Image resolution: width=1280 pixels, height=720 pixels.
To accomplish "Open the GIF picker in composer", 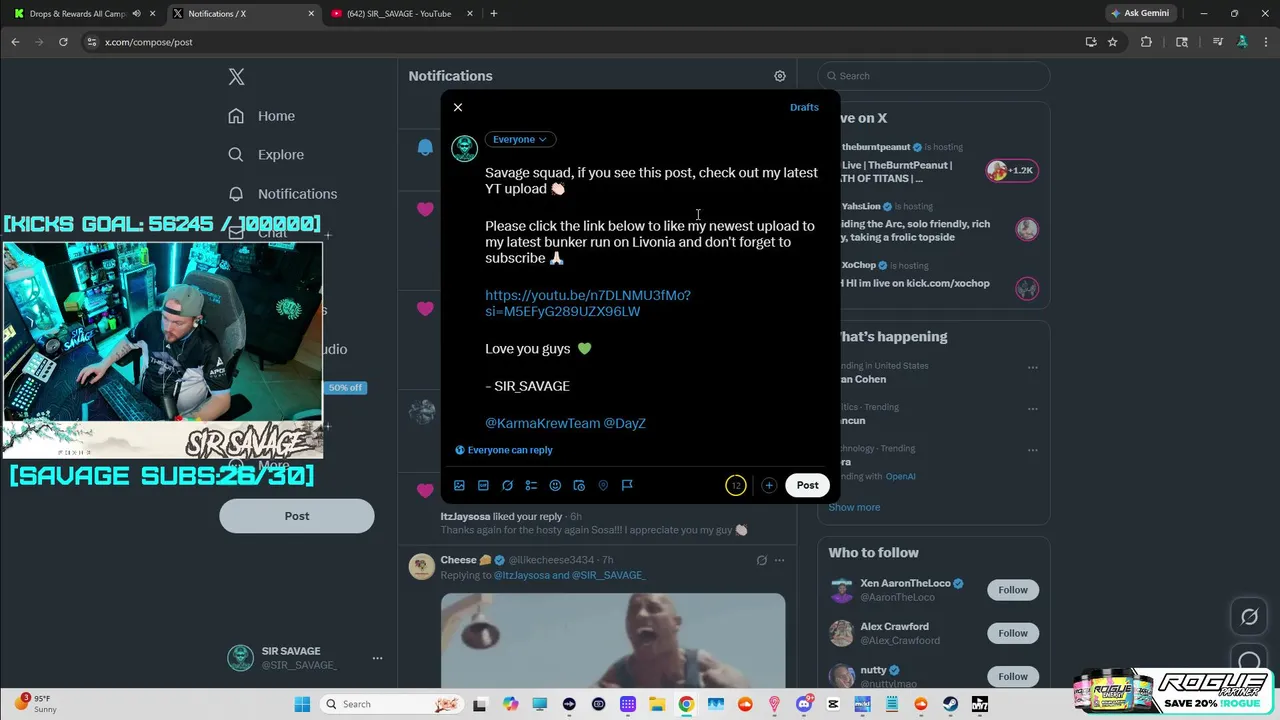I will point(483,485).
